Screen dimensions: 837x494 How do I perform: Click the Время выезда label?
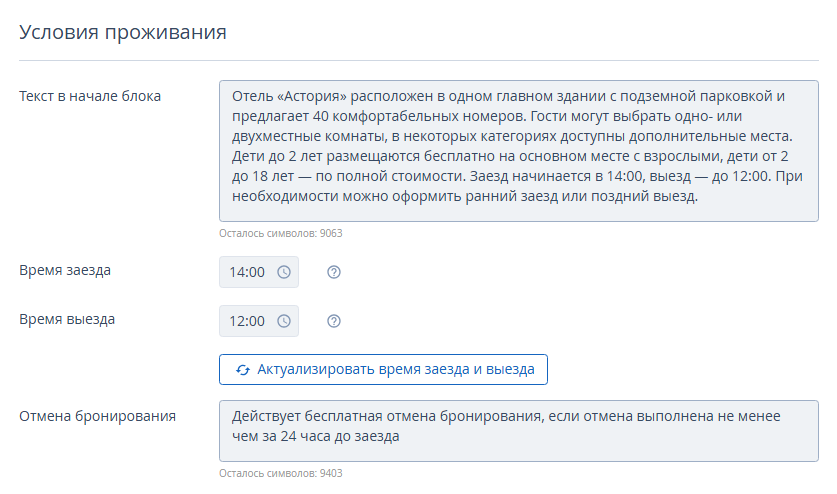pyautogui.click(x=67, y=319)
